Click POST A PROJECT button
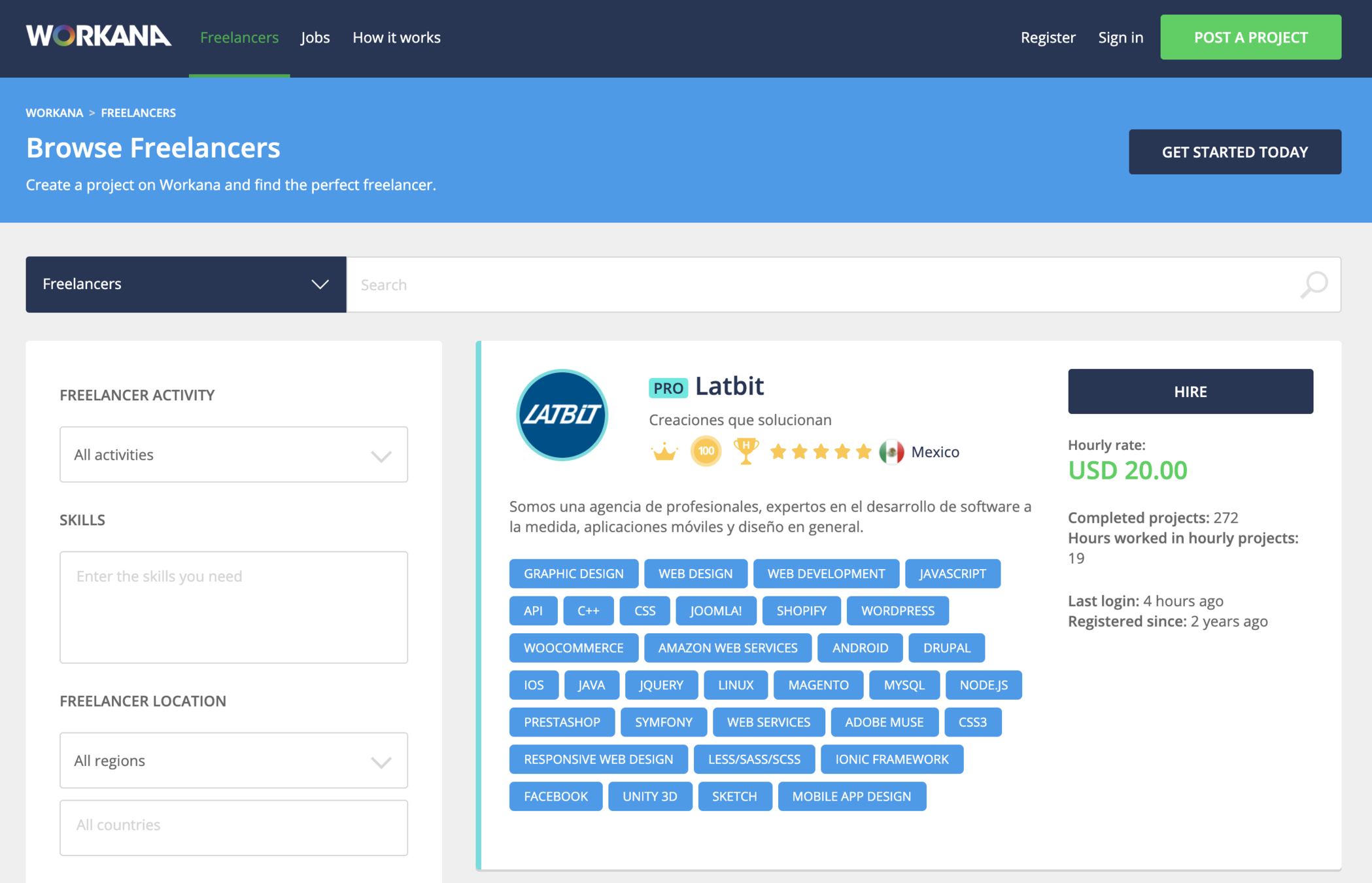The image size is (1372, 883). tap(1250, 37)
